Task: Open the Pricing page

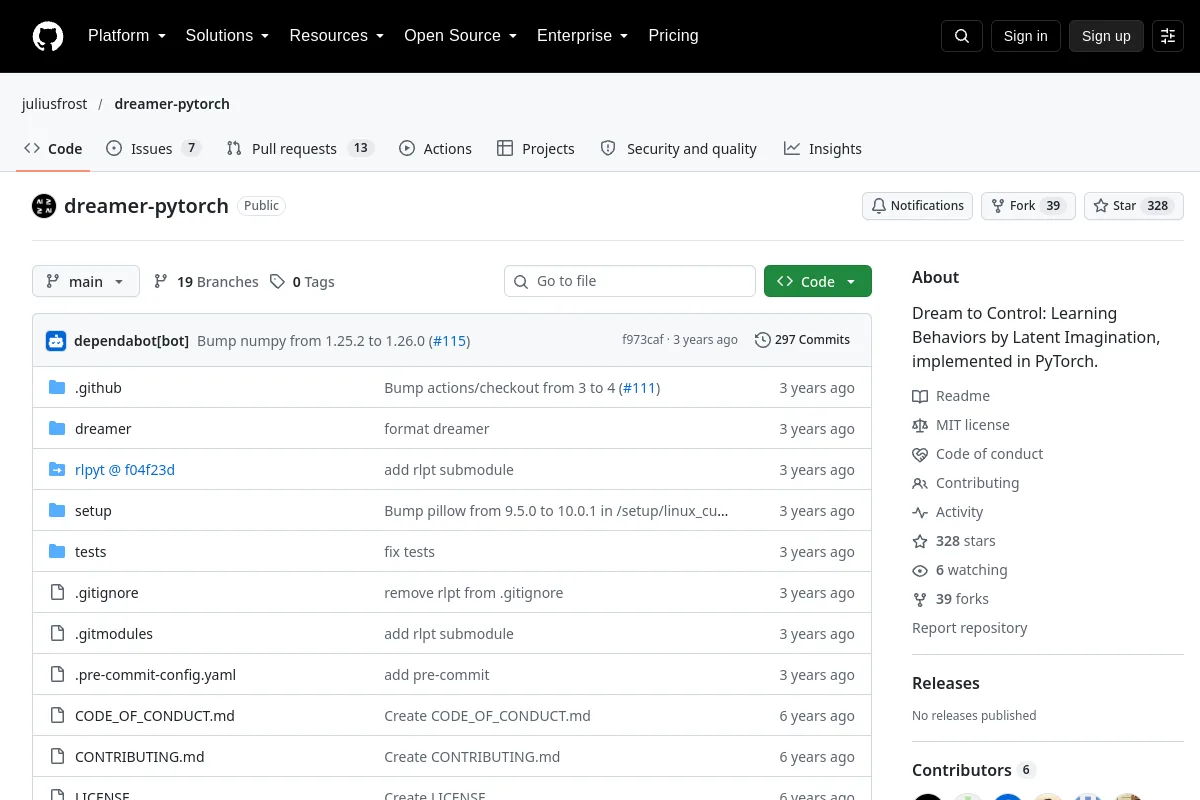Action: 673,36
